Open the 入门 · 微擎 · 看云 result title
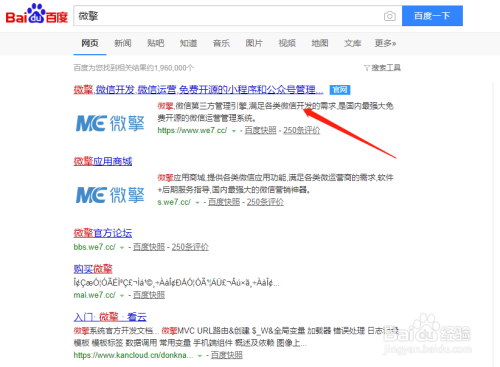The image size is (500, 367). [110, 317]
